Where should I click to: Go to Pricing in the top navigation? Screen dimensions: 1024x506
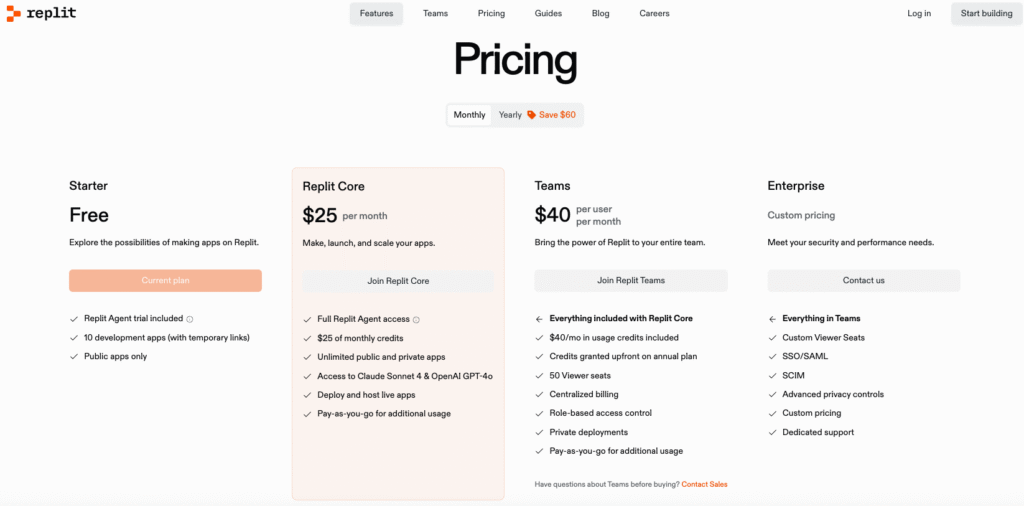[x=491, y=14]
